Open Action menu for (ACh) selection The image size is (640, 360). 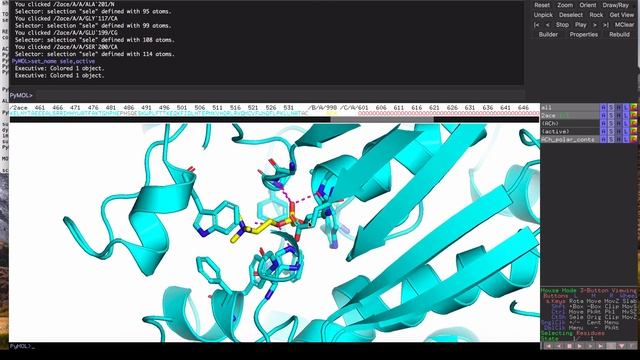tap(603, 124)
